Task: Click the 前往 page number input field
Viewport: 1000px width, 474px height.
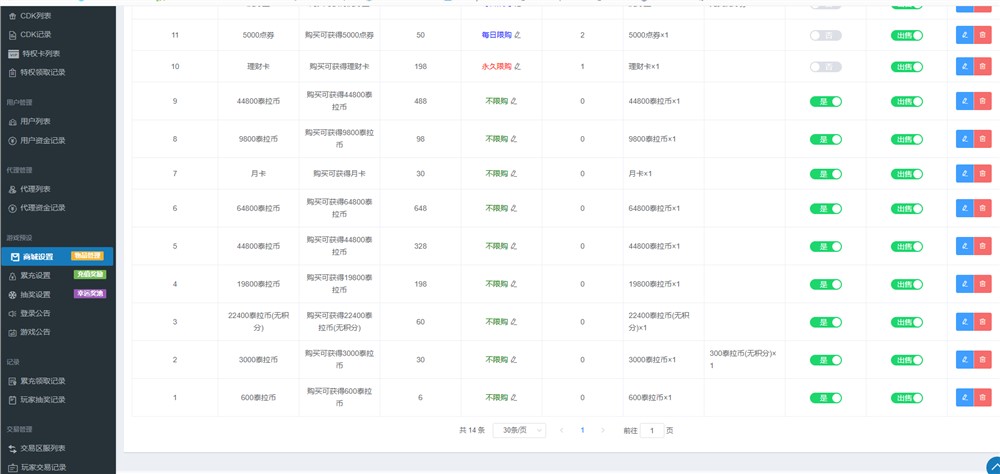Action: pyautogui.click(x=651, y=430)
